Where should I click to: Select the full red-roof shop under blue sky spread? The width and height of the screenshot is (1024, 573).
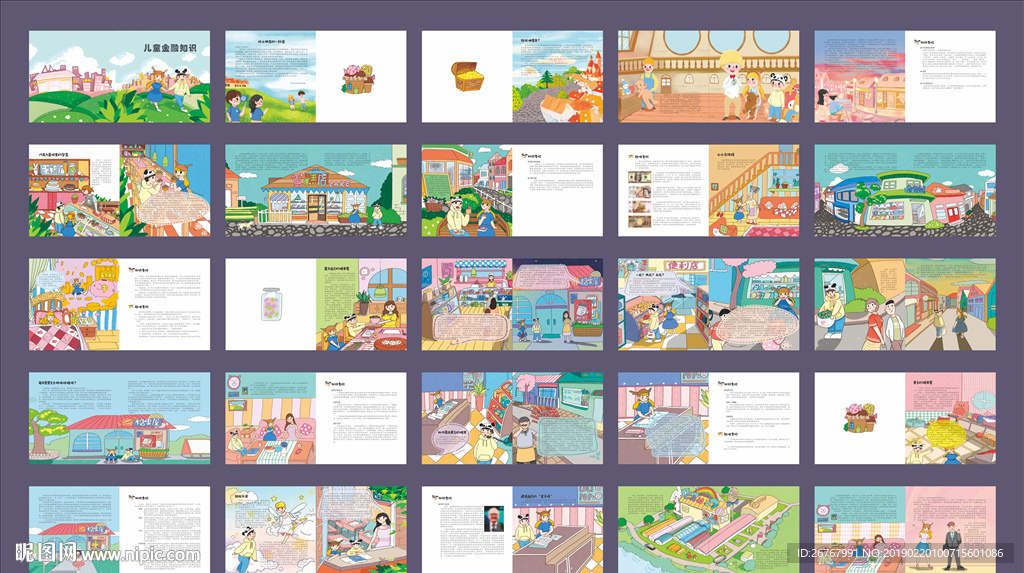tap(120, 418)
